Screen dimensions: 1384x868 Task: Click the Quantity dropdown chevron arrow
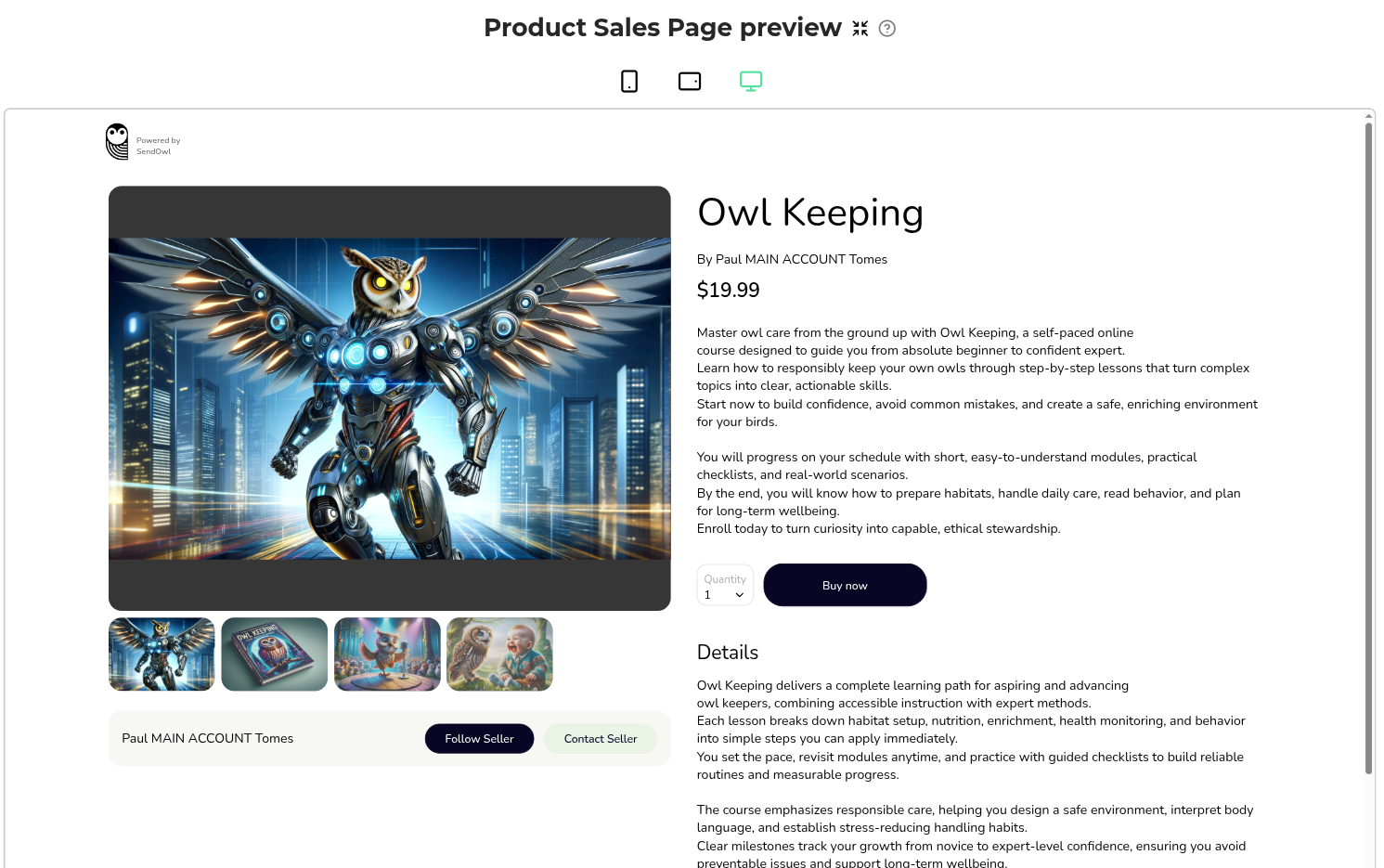point(740,595)
